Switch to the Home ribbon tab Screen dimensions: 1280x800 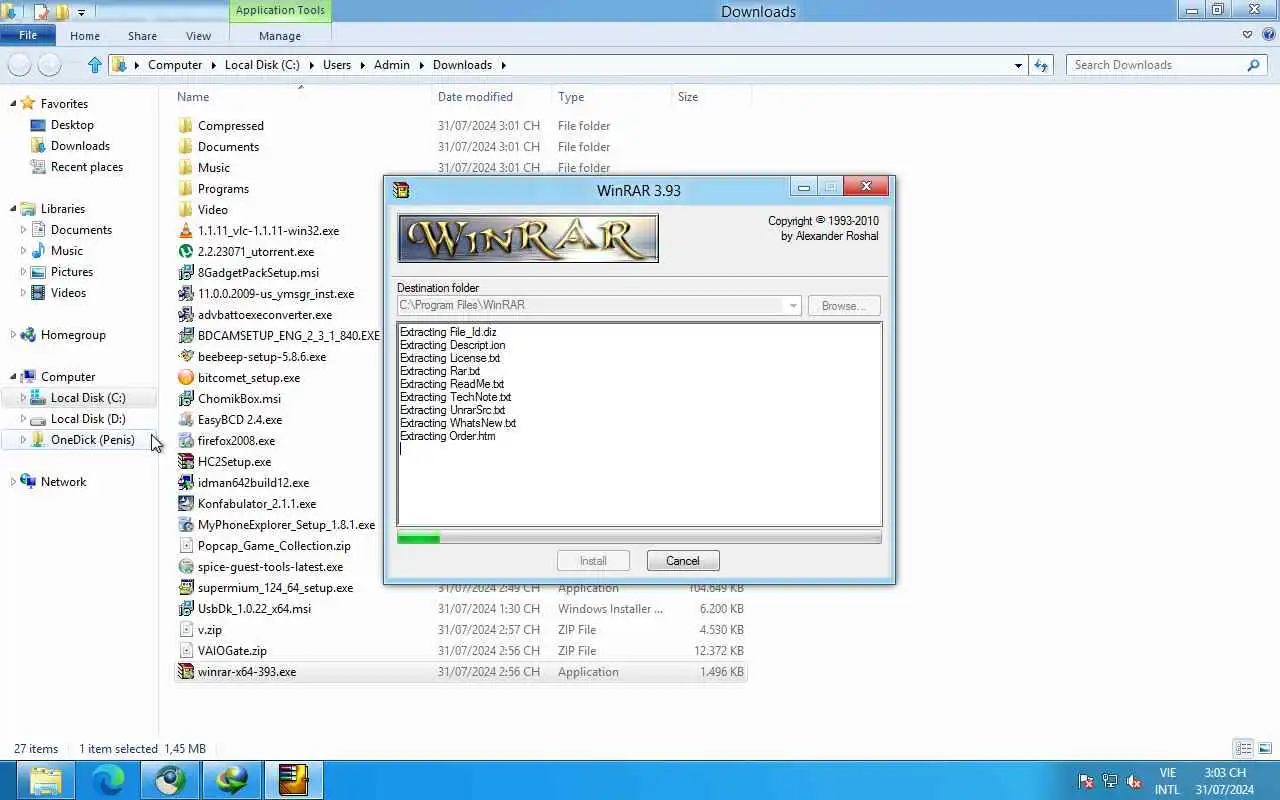(85, 36)
